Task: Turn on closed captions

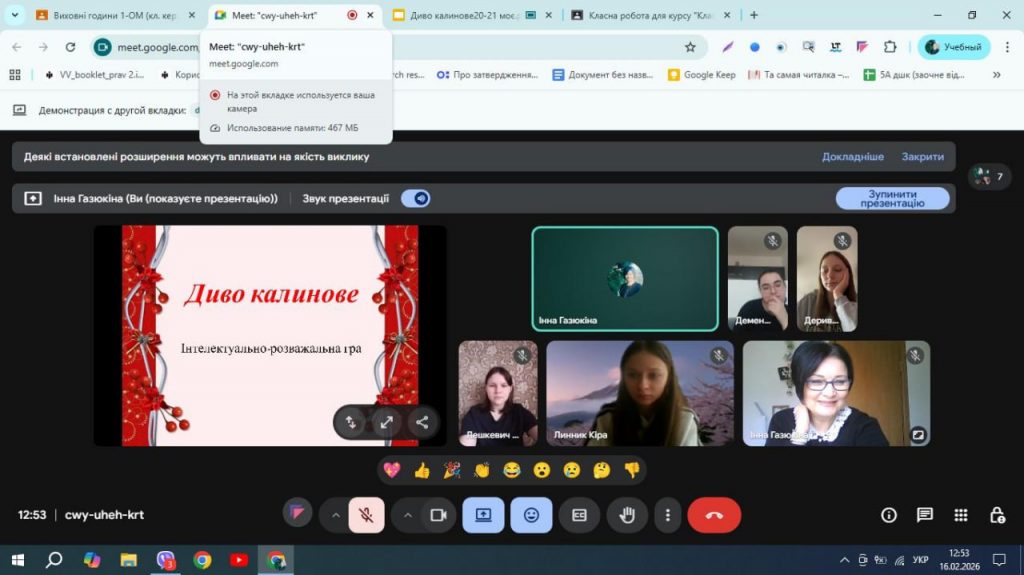Action: [x=579, y=515]
